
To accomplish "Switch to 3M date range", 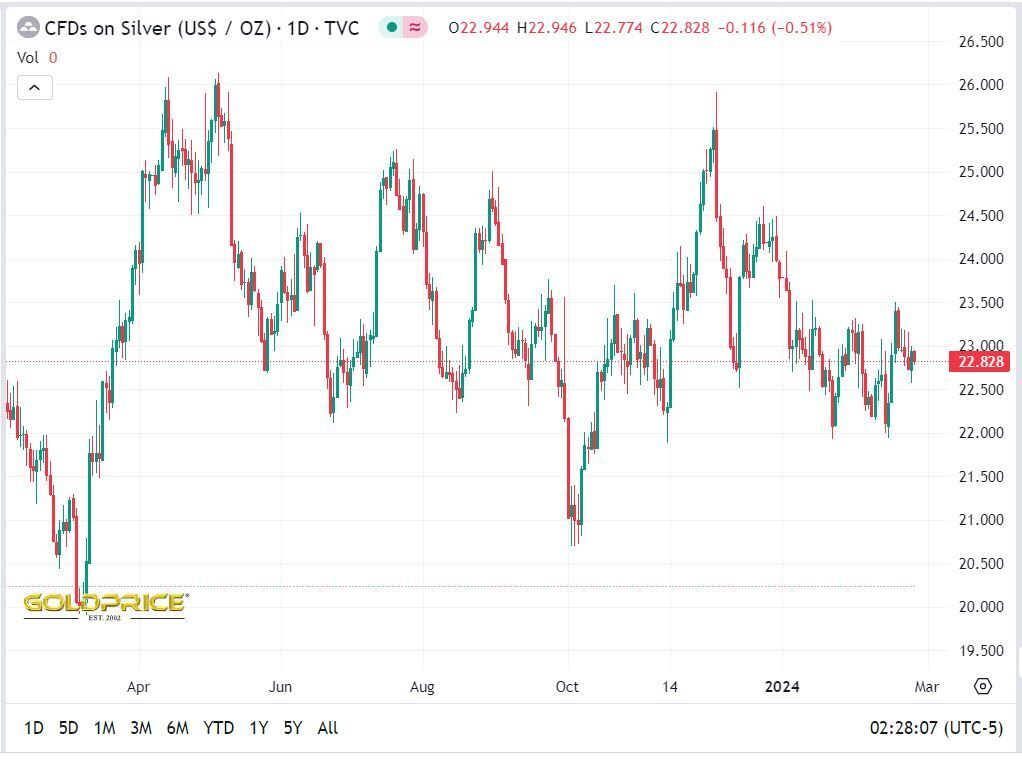I will (141, 728).
